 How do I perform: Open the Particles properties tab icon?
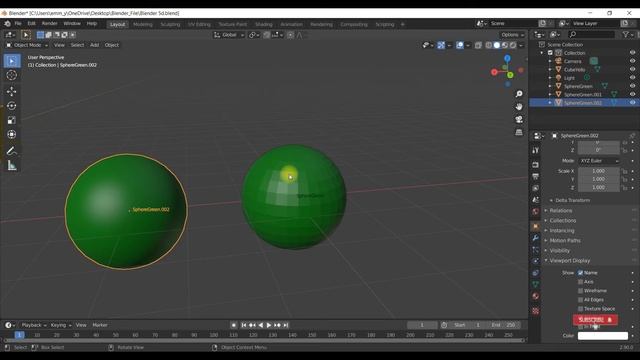536,249
